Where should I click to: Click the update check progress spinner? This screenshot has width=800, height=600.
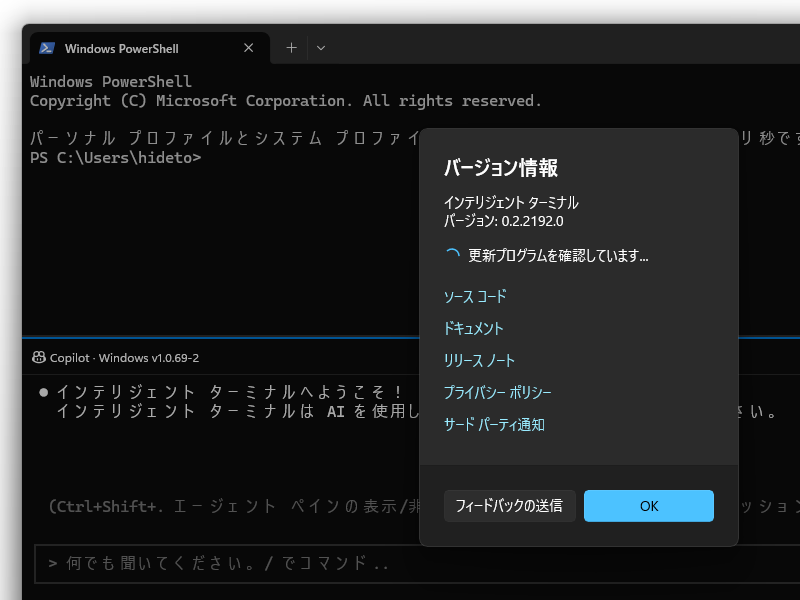point(453,255)
